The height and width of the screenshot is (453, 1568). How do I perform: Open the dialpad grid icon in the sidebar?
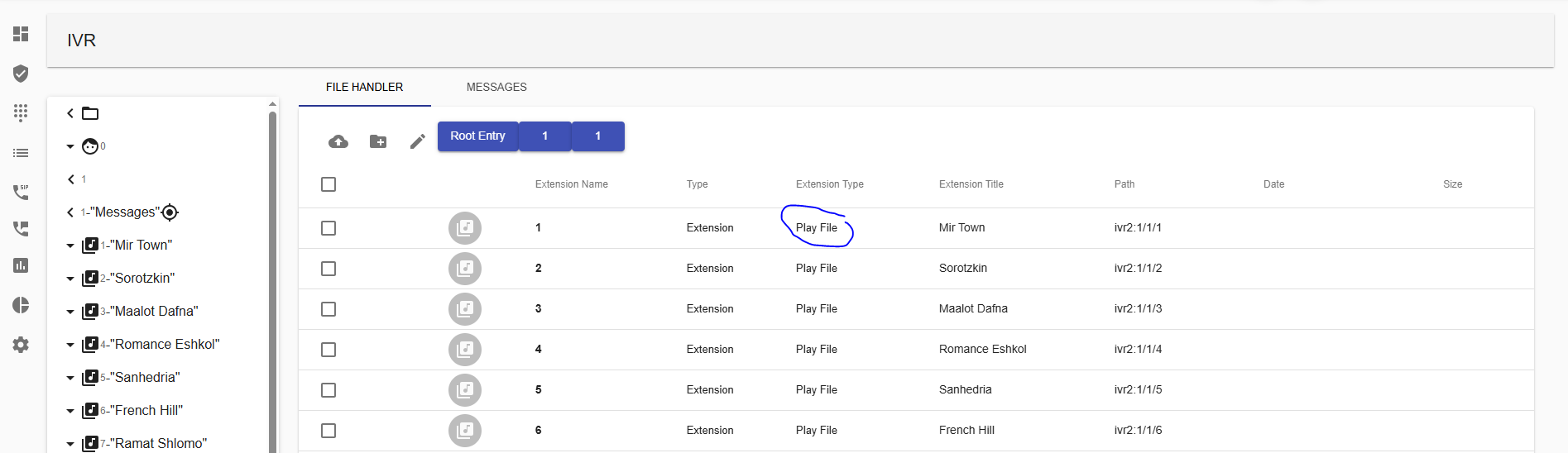[x=21, y=112]
